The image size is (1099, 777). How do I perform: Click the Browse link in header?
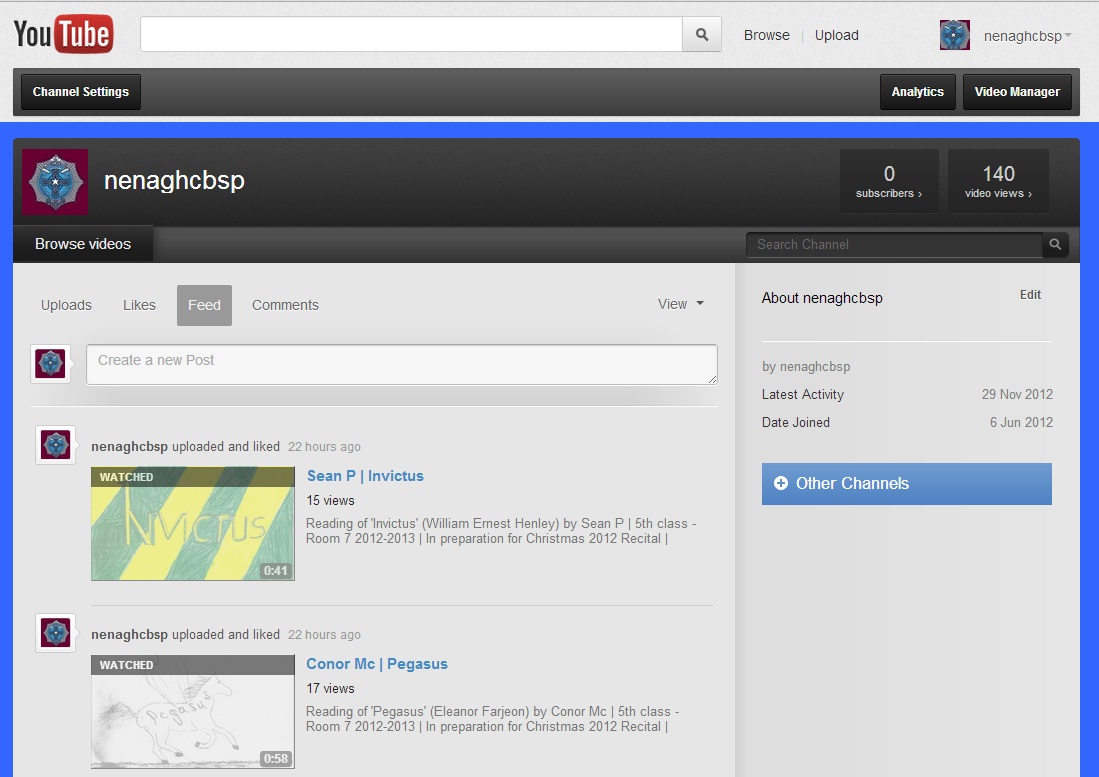(767, 35)
